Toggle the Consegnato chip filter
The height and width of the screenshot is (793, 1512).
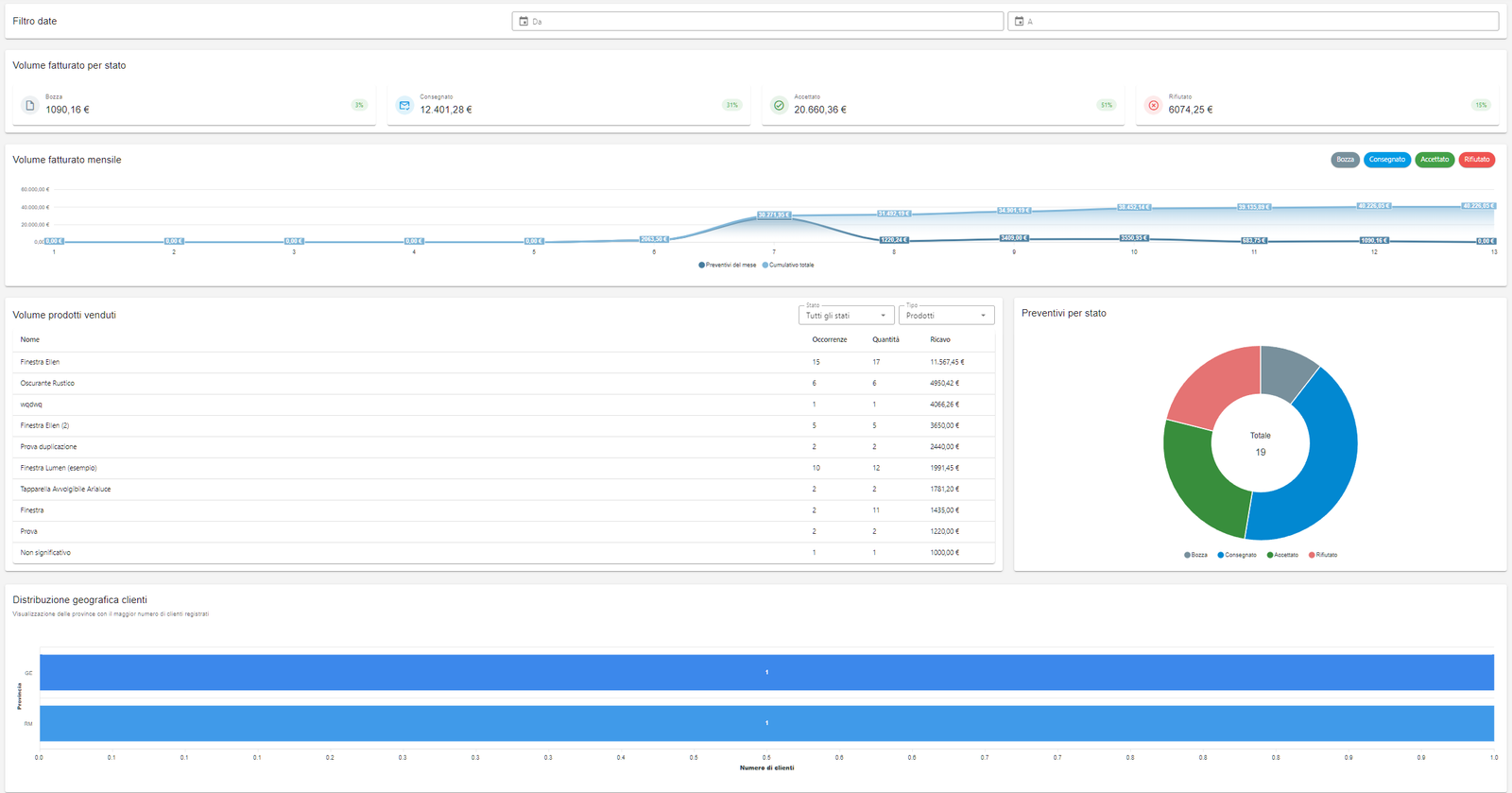pyautogui.click(x=1386, y=160)
